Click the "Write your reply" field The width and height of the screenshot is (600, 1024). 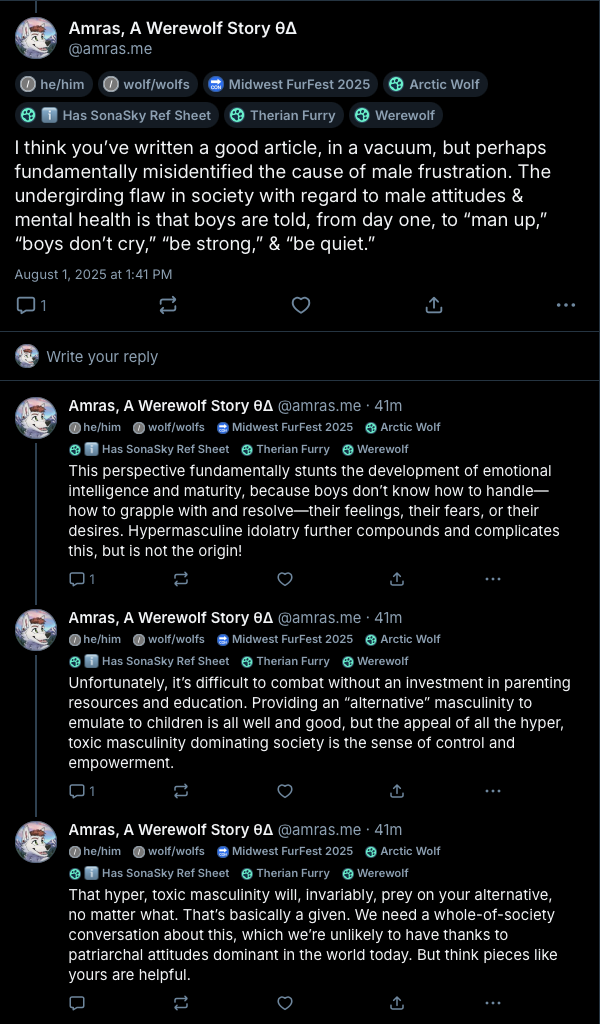pos(102,357)
